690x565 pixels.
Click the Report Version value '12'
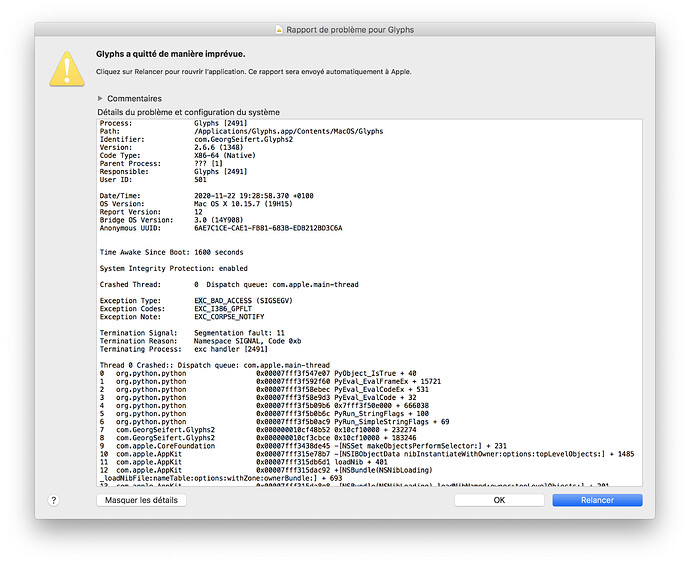[198, 212]
